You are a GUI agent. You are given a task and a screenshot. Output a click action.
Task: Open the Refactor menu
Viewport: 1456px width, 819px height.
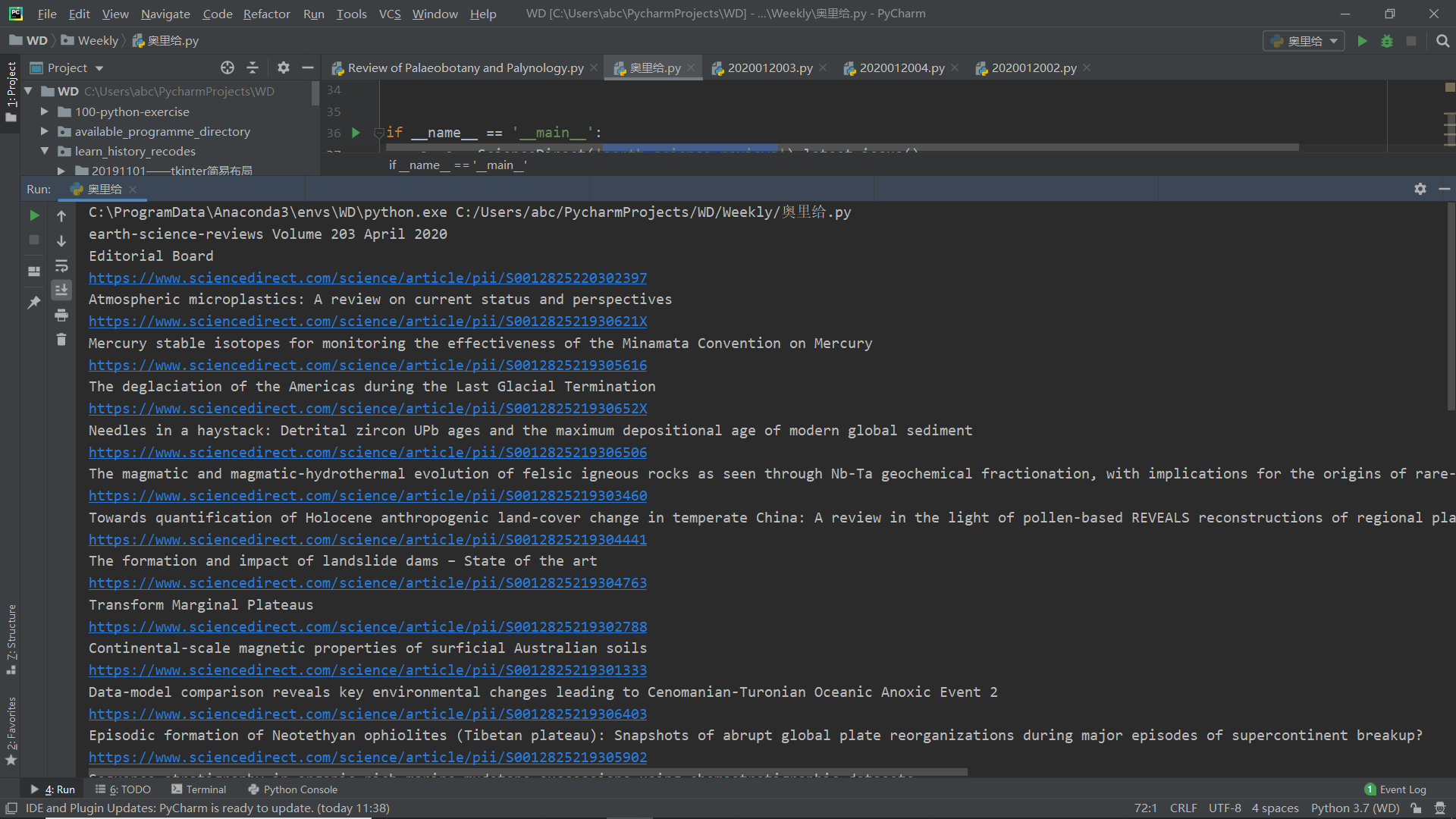point(266,14)
